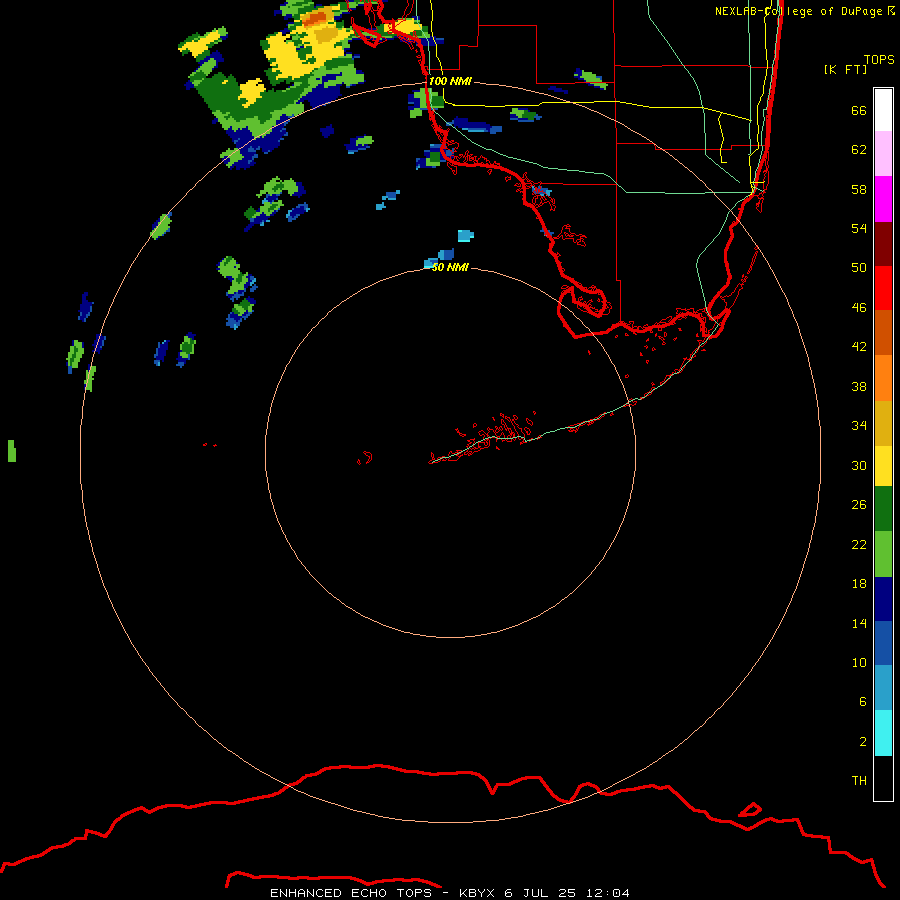
Task: Click the legend value '66'
Action: (x=859, y=110)
